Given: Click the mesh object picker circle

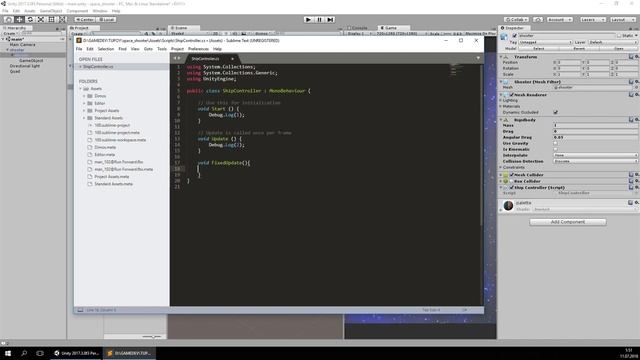Looking at the screenshot, I should tap(637, 87).
